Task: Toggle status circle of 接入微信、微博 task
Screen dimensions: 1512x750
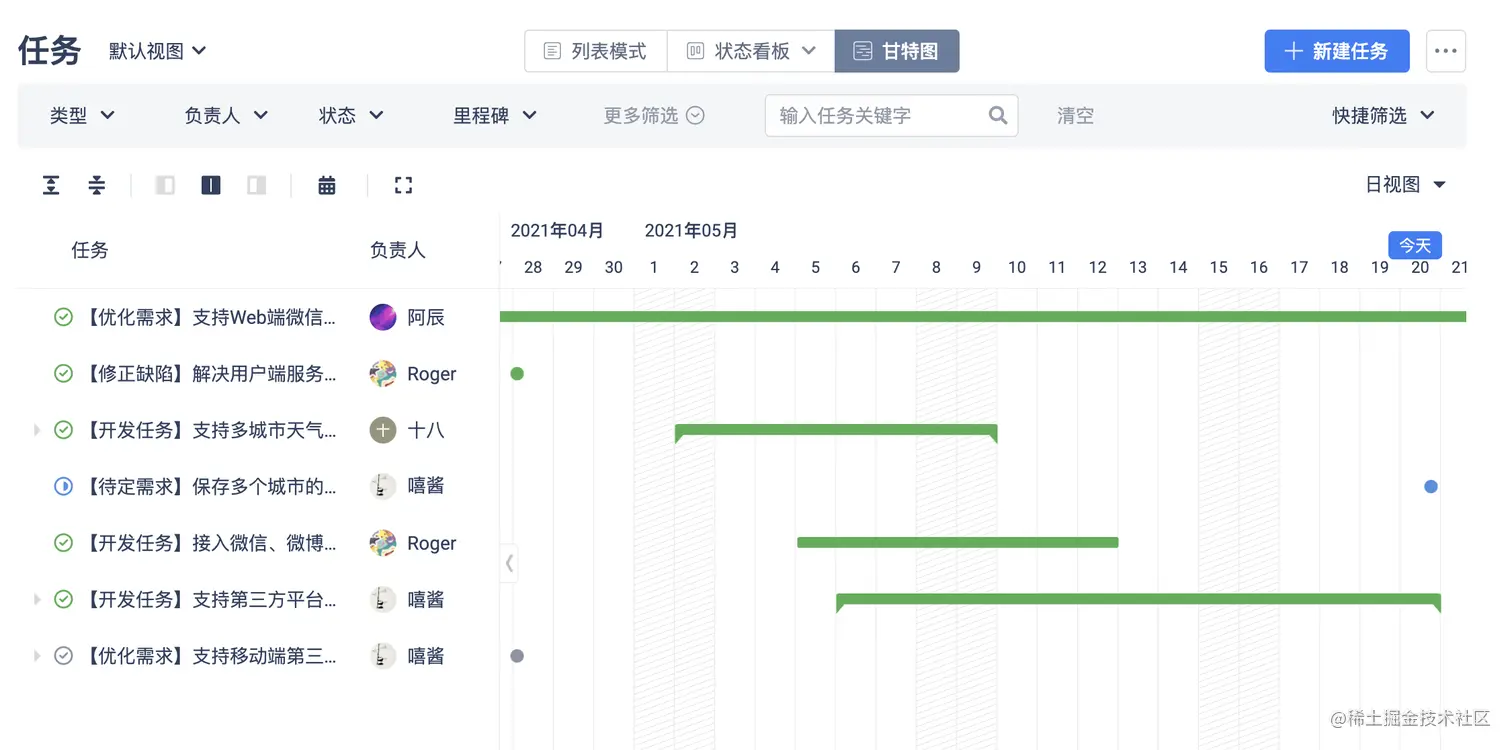Action: (x=63, y=543)
